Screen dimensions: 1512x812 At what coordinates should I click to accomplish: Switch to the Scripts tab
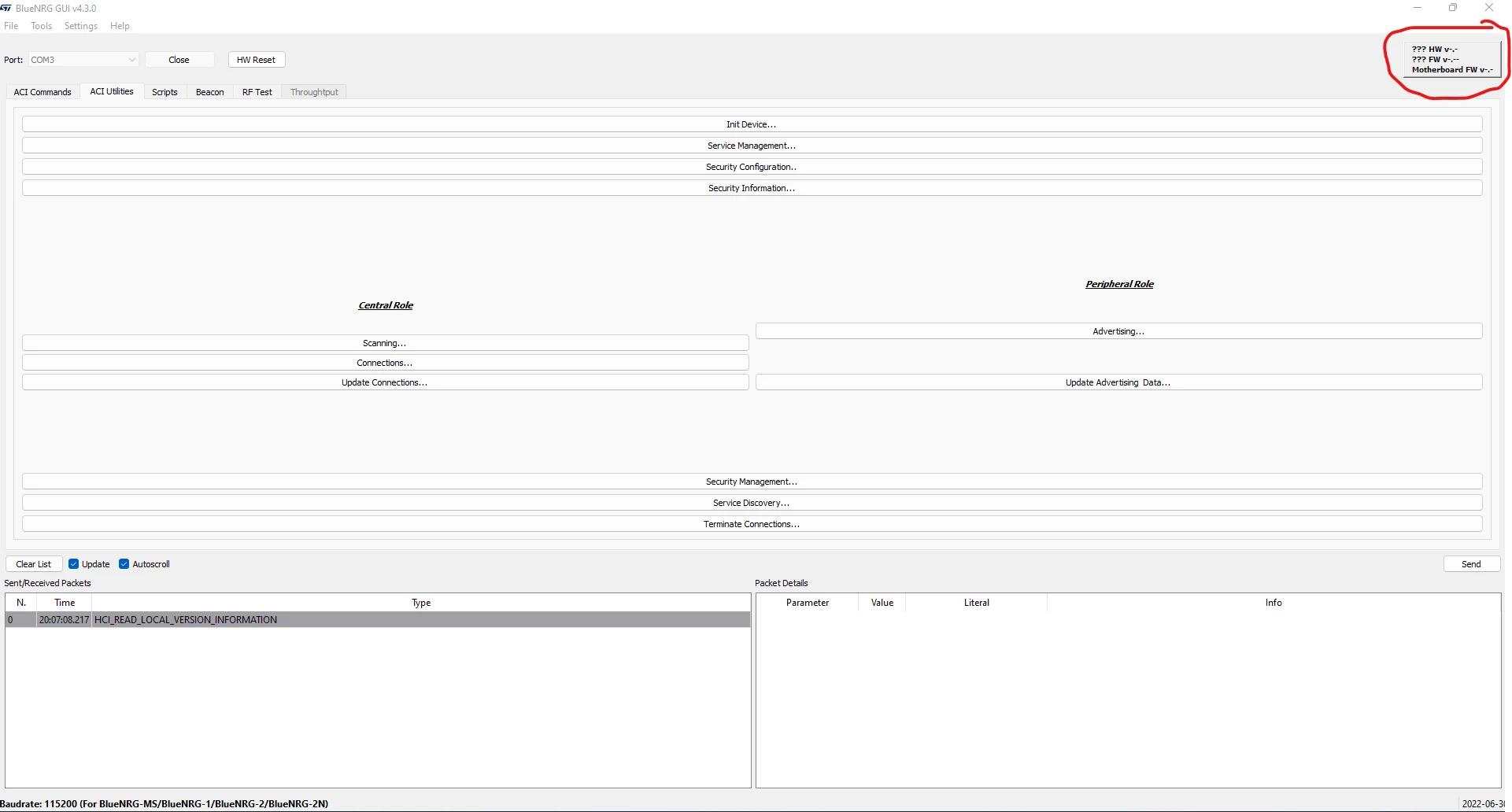coord(165,92)
